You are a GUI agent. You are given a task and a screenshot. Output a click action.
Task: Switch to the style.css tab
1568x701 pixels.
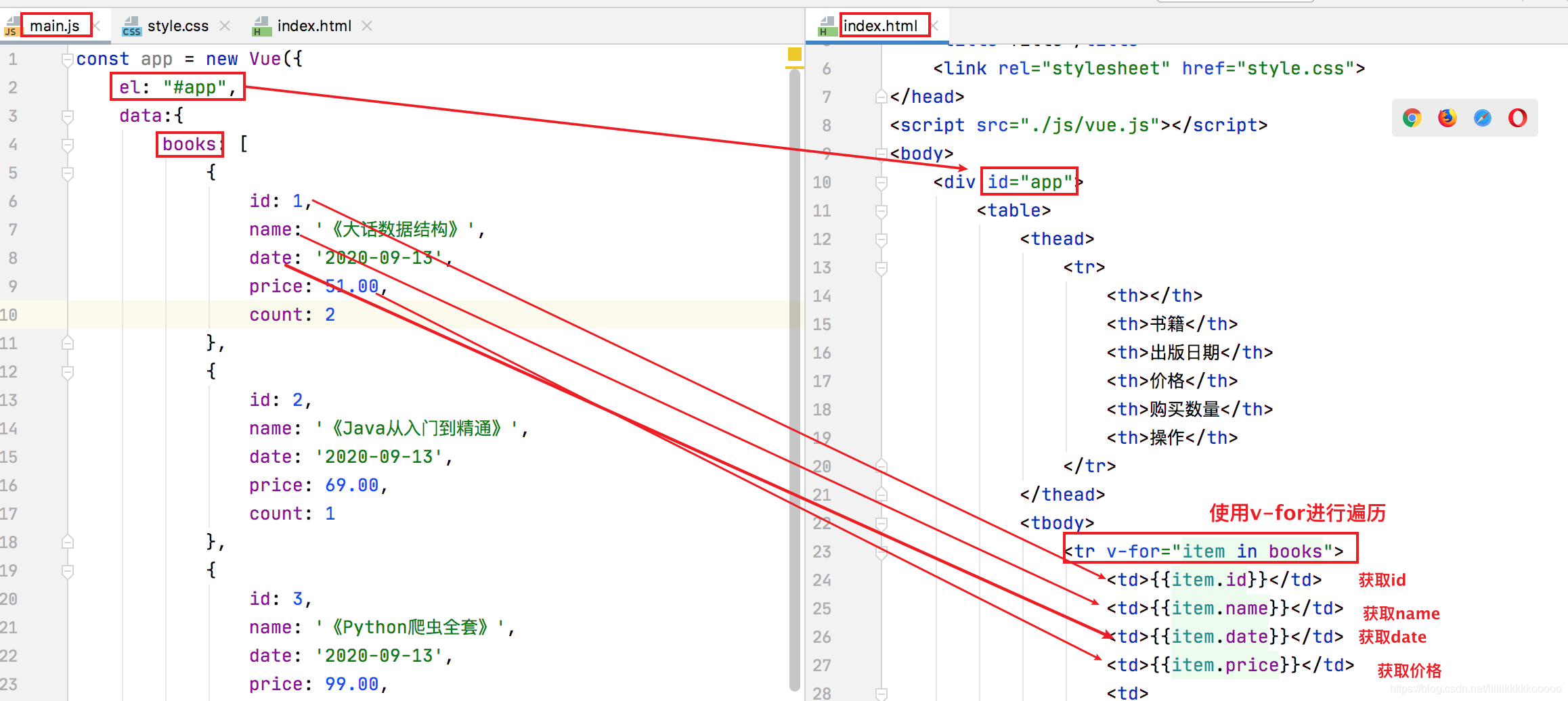click(178, 26)
